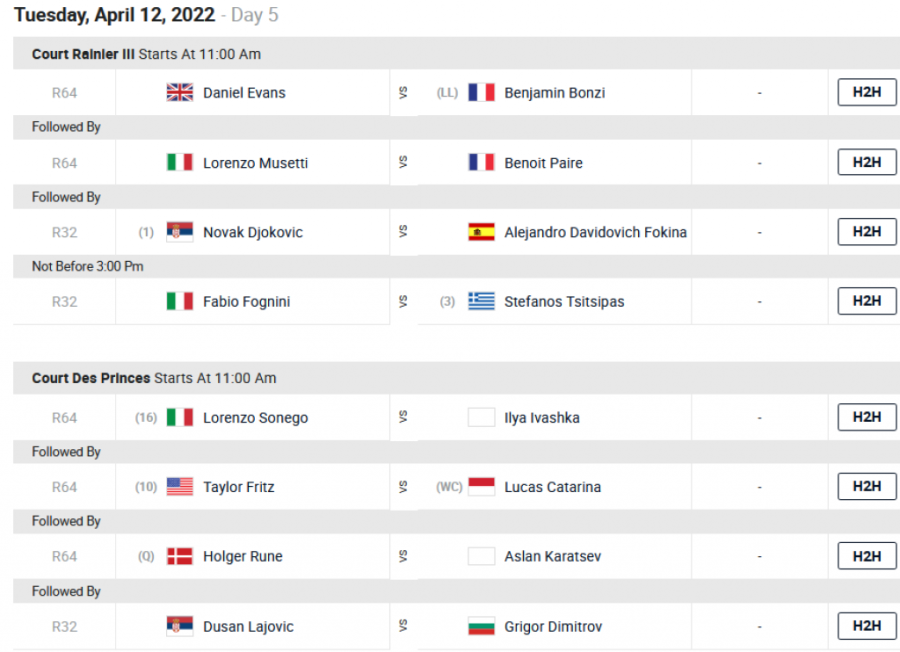The height and width of the screenshot is (652, 900).
Task: Click the Serbian flag beside Novak Djokovic
Action: [179, 232]
